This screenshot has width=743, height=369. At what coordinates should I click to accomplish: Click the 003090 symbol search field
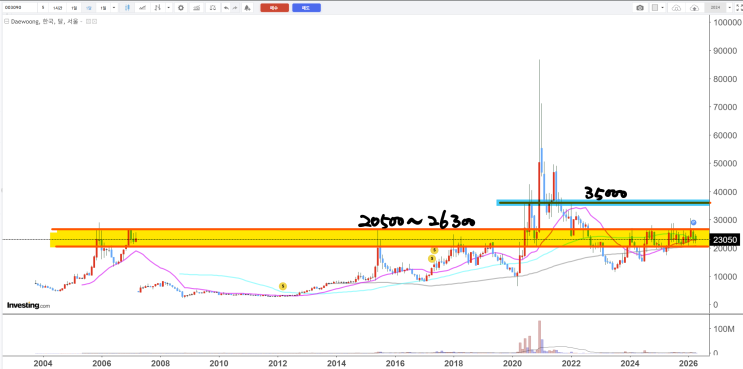[20, 8]
